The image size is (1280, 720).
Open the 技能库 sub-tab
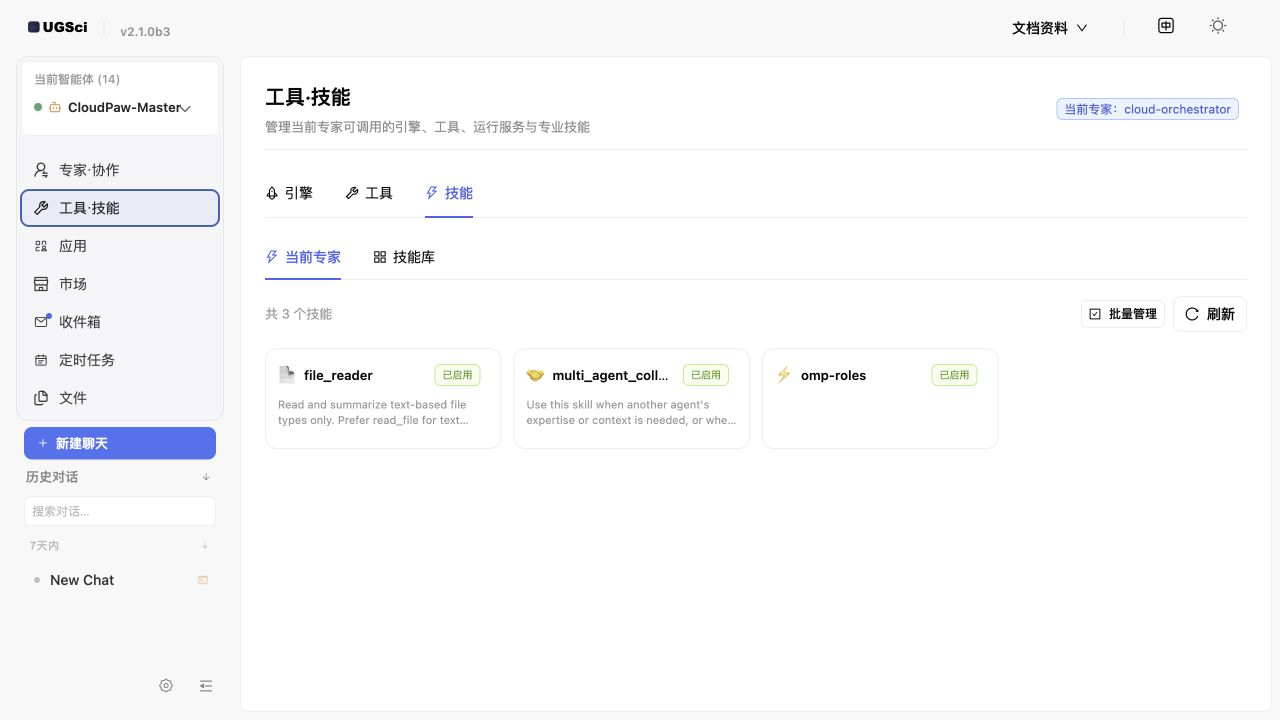tap(404, 257)
